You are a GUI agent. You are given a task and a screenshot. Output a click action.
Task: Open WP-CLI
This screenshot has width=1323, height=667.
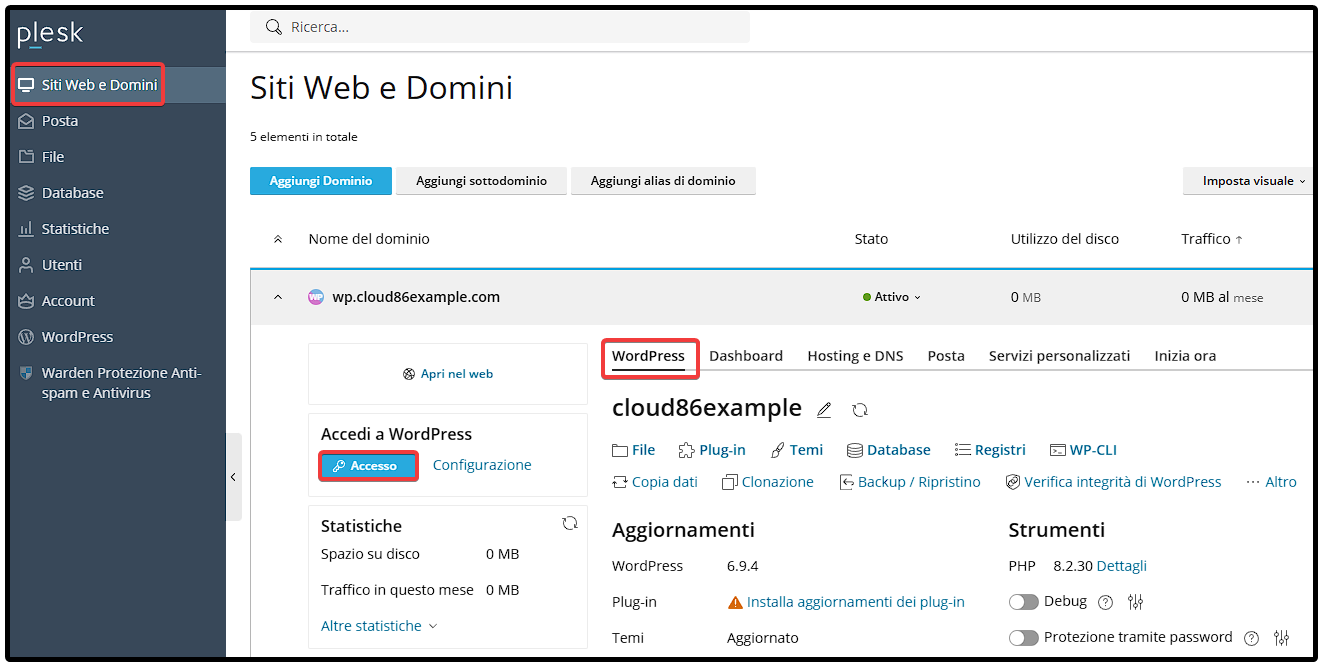coord(1083,450)
